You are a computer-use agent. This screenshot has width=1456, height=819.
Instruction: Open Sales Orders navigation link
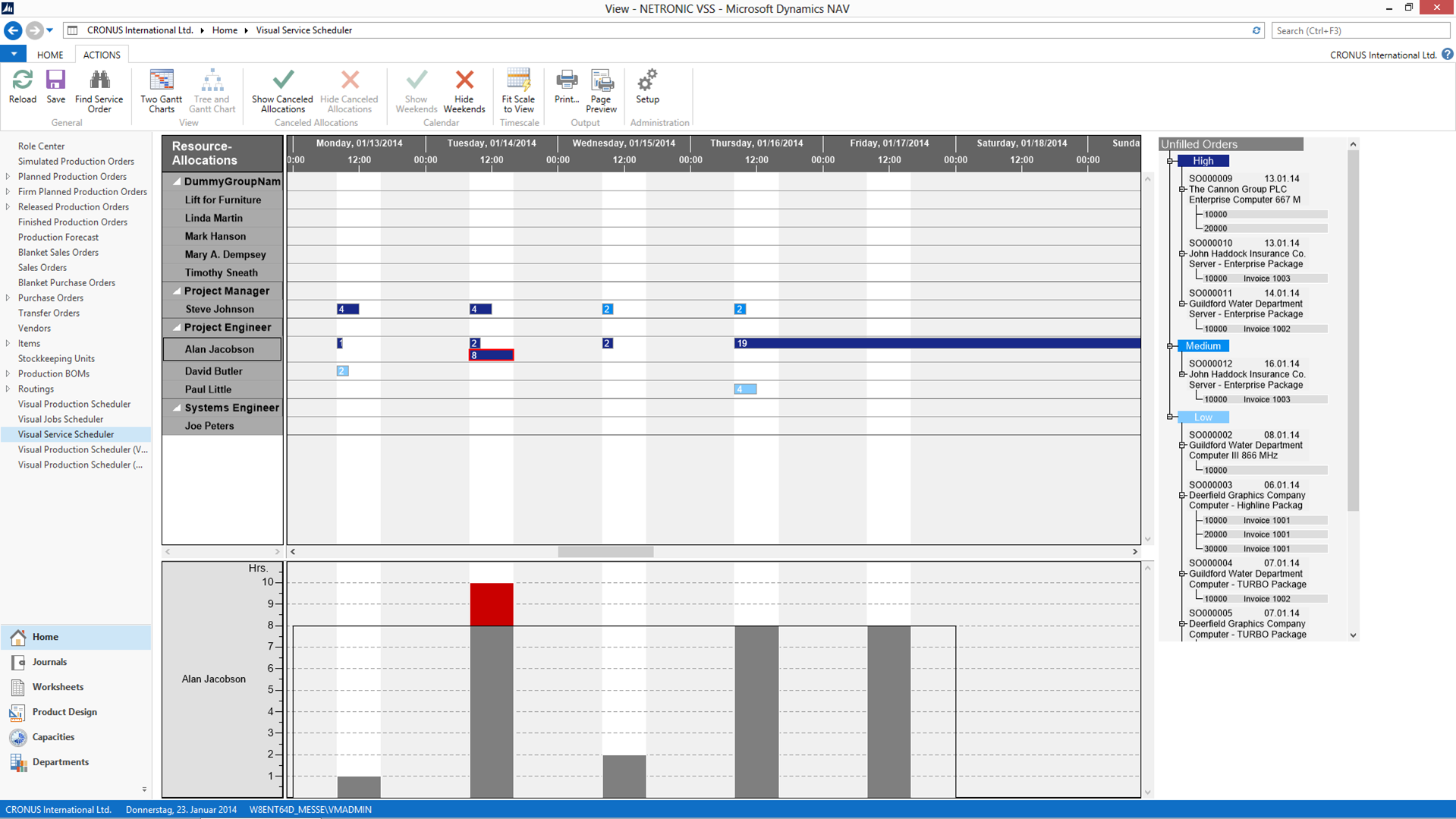[x=42, y=268]
